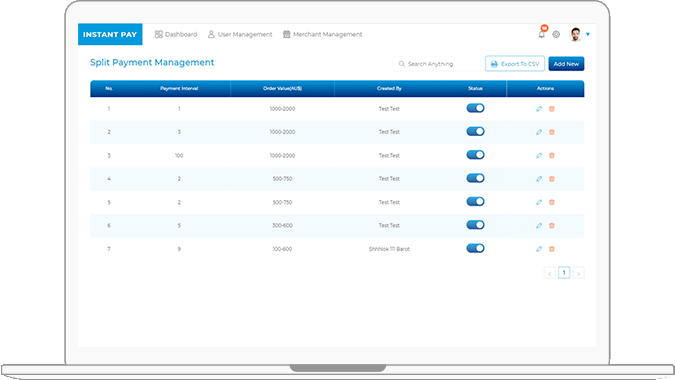Toggle status switch for row 1
The image size is (675, 380).
coord(475,108)
